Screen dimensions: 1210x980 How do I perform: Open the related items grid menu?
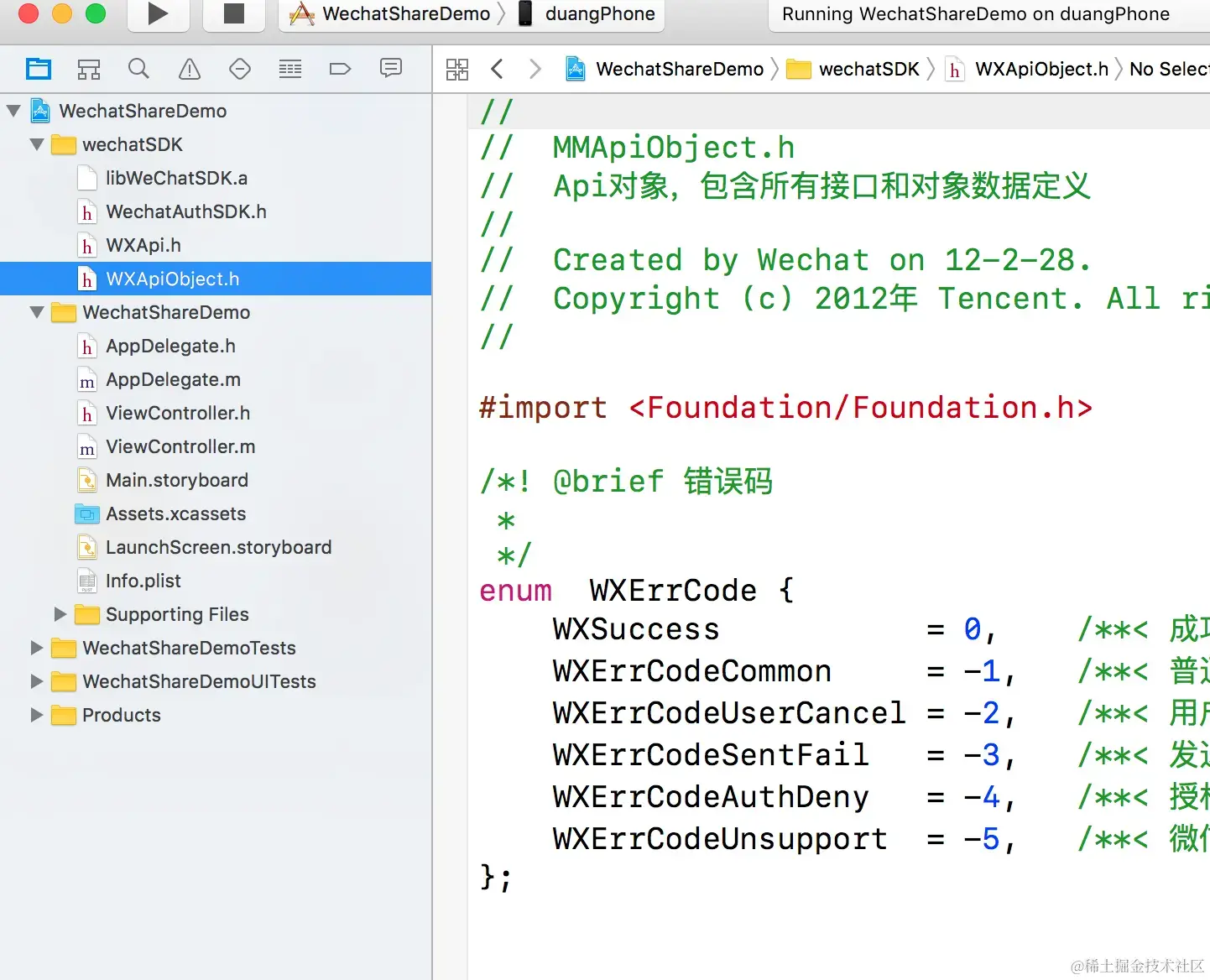457,69
